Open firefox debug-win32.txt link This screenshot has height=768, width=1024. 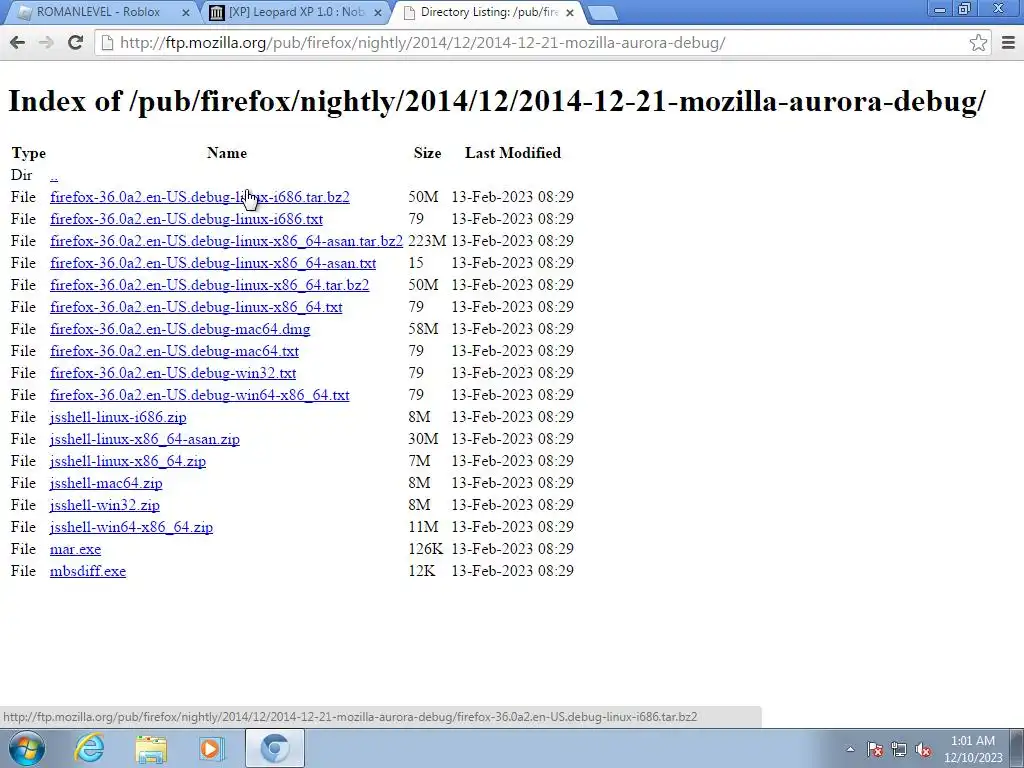(173, 373)
